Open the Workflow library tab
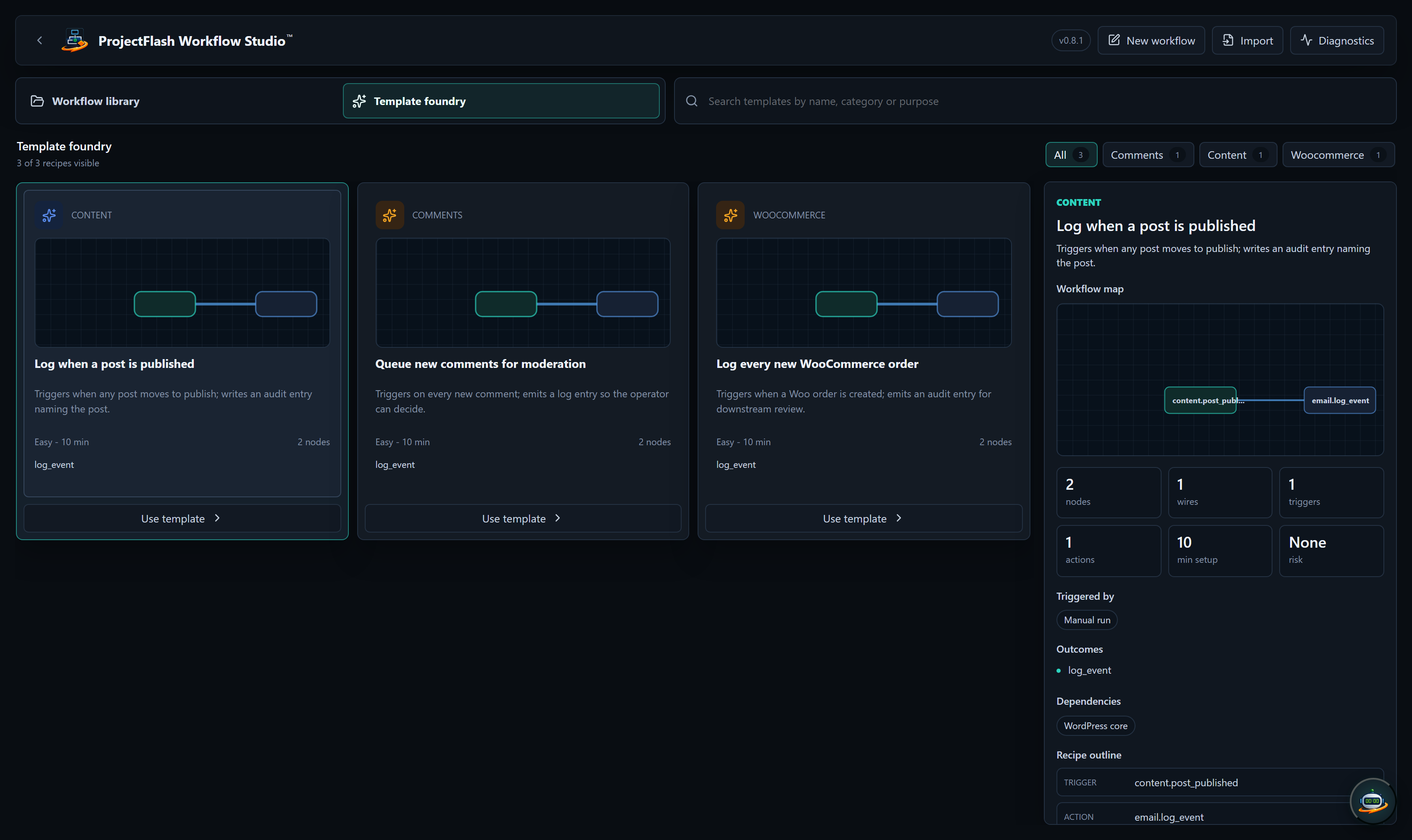This screenshot has height=840, width=1412. pos(179,101)
